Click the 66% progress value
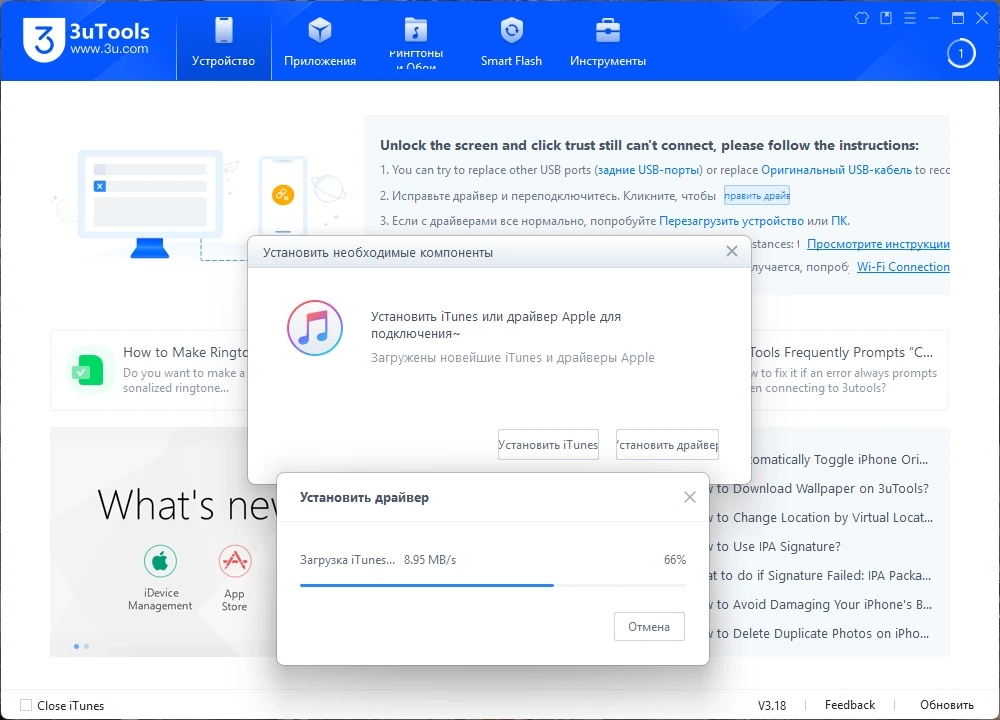 (x=675, y=559)
